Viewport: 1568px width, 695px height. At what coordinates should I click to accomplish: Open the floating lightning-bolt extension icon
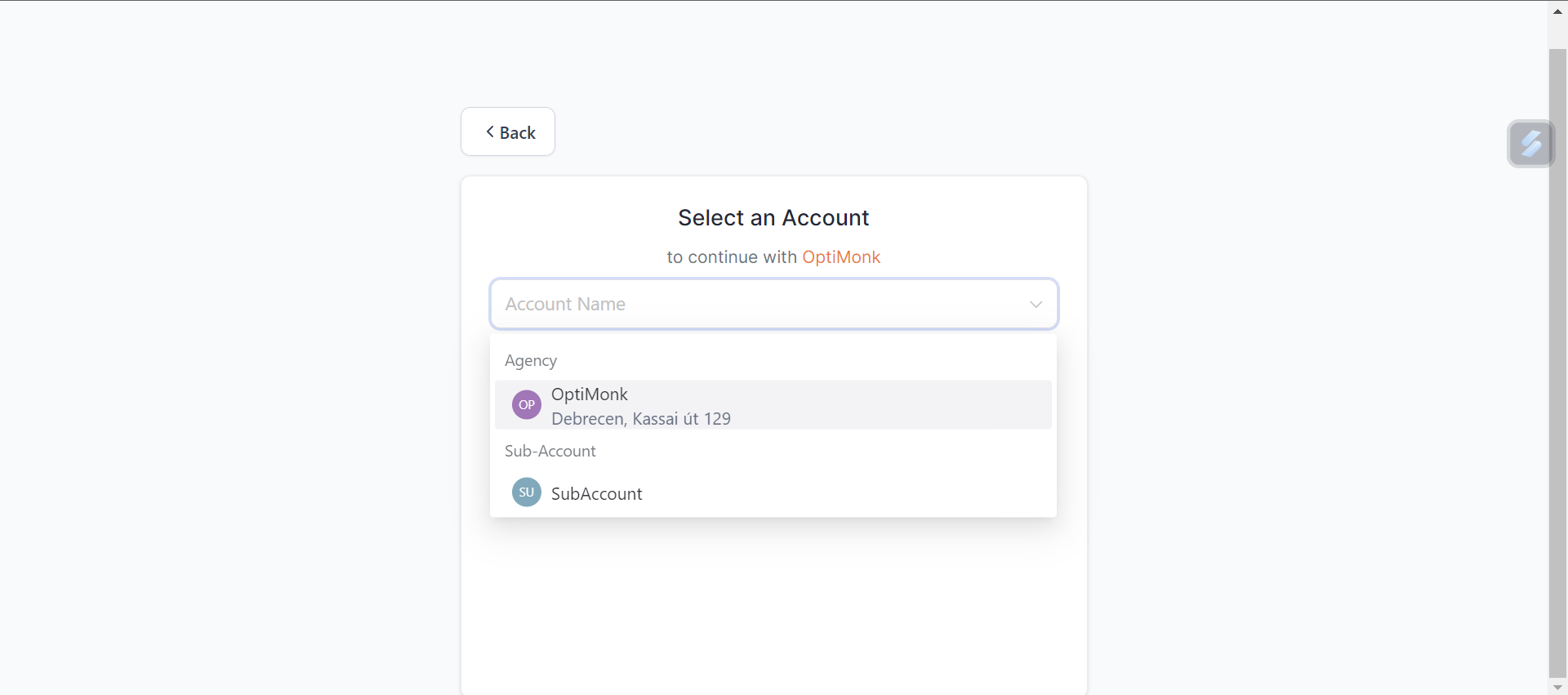point(1530,144)
